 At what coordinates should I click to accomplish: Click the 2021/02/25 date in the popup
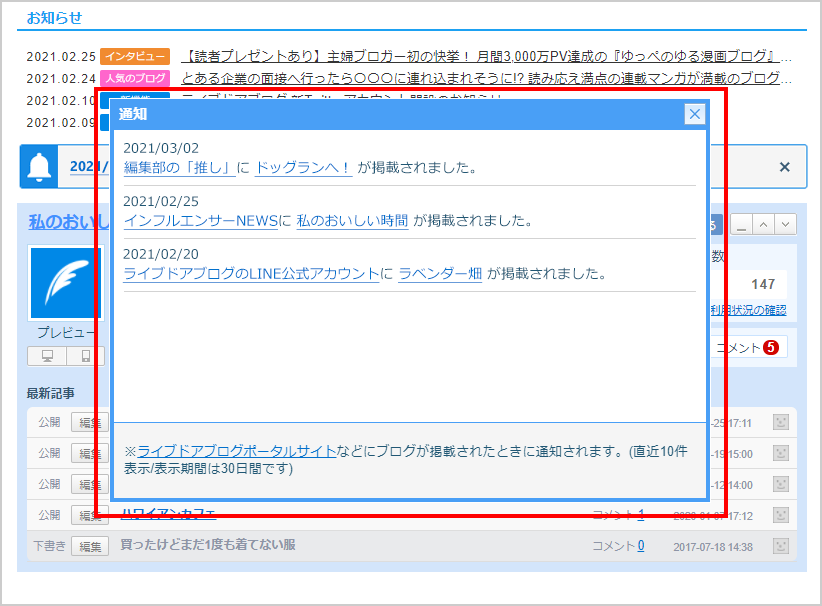tap(161, 201)
